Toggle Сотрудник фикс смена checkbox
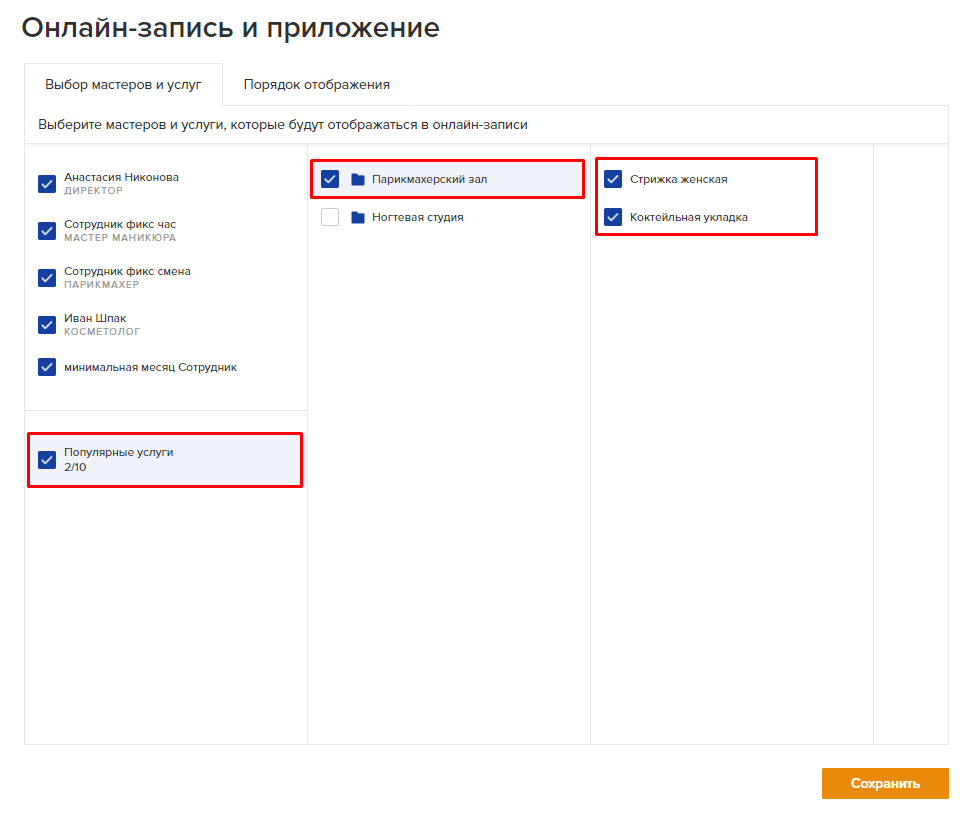 (x=47, y=278)
